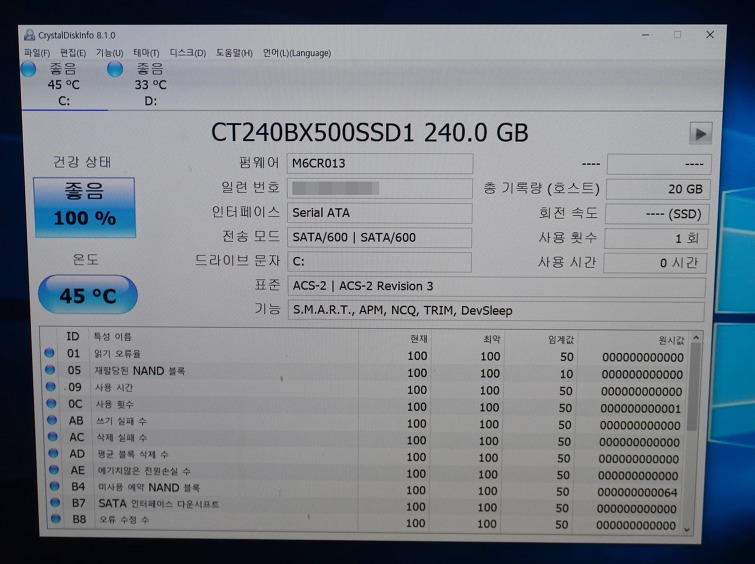Select the 삭제 실패 수 attribute row
This screenshot has width=755, height=564.
tap(365, 439)
